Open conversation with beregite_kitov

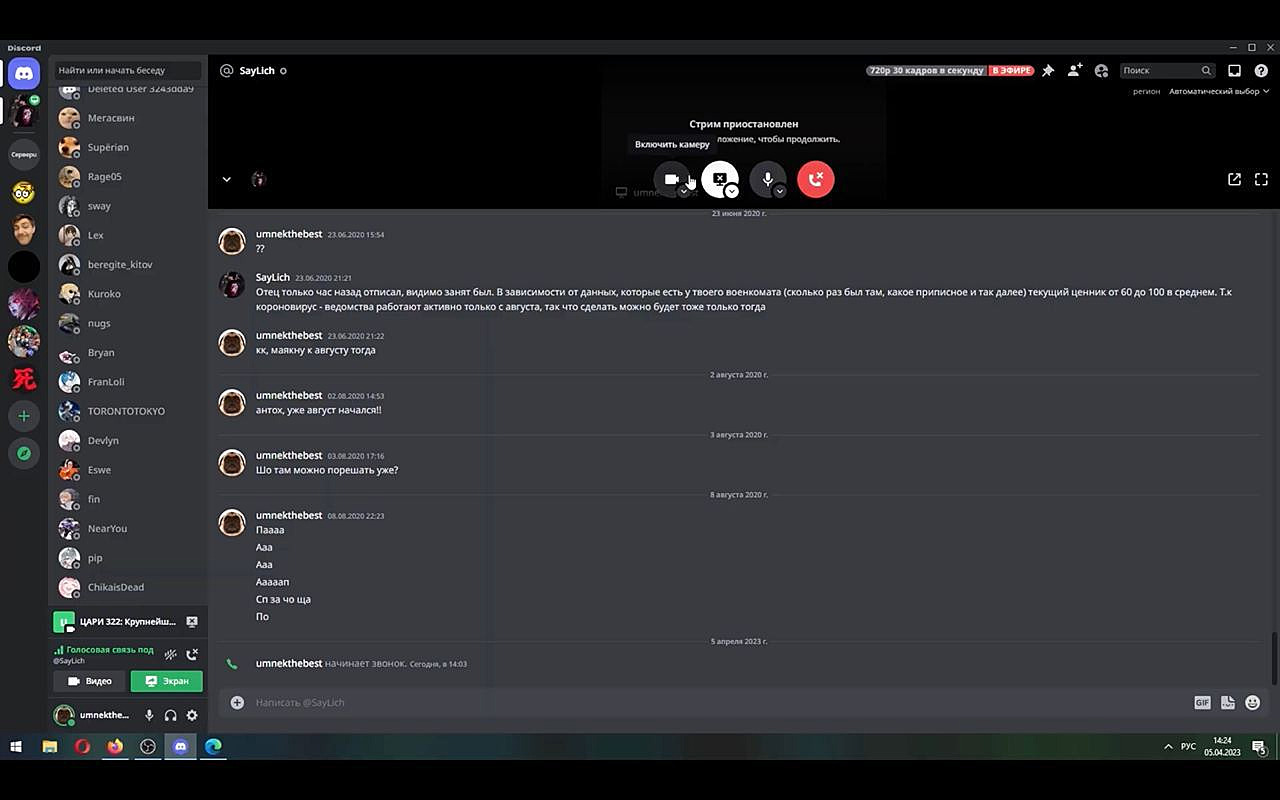click(x=128, y=265)
